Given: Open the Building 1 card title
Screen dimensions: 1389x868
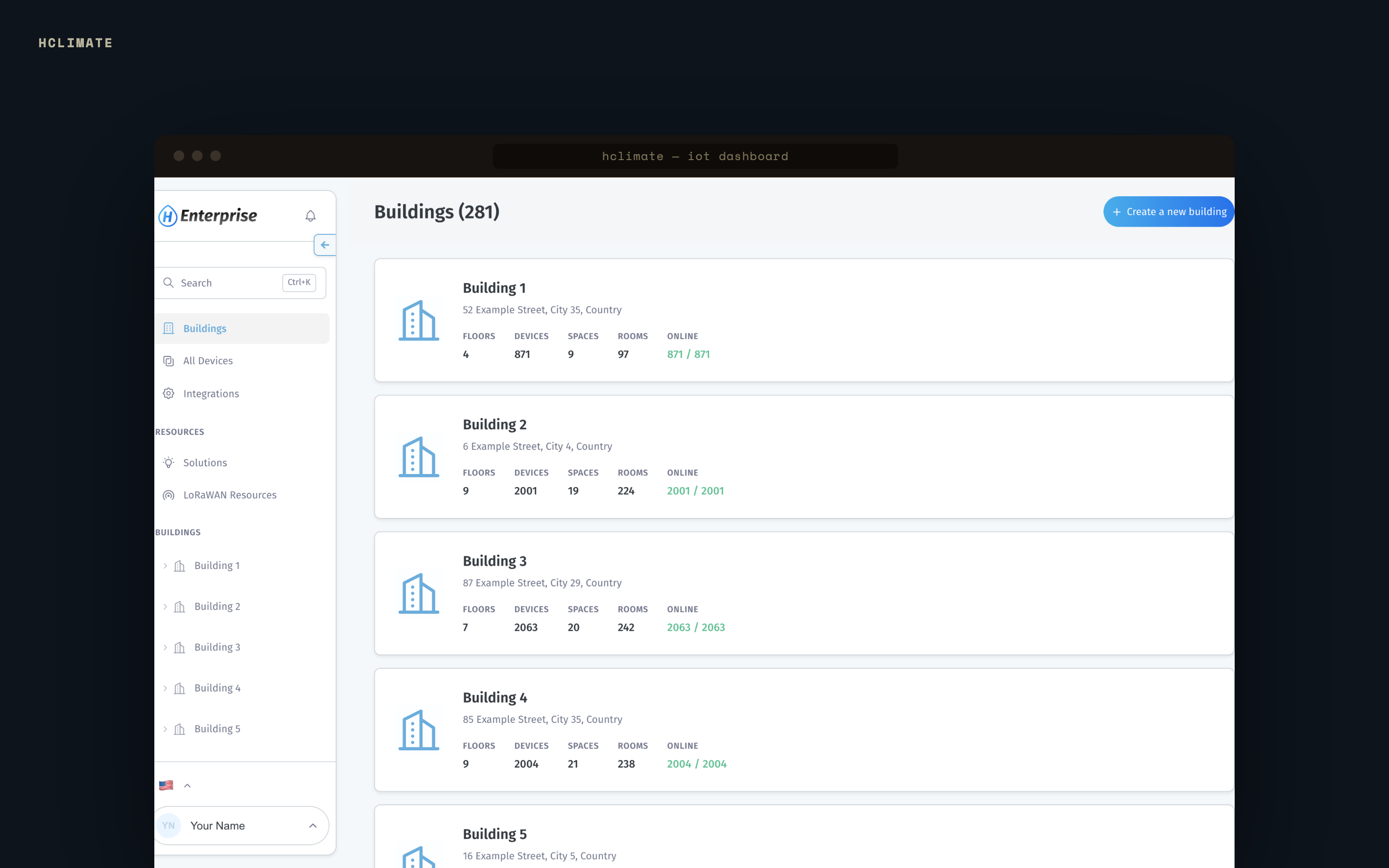Looking at the screenshot, I should (x=494, y=288).
